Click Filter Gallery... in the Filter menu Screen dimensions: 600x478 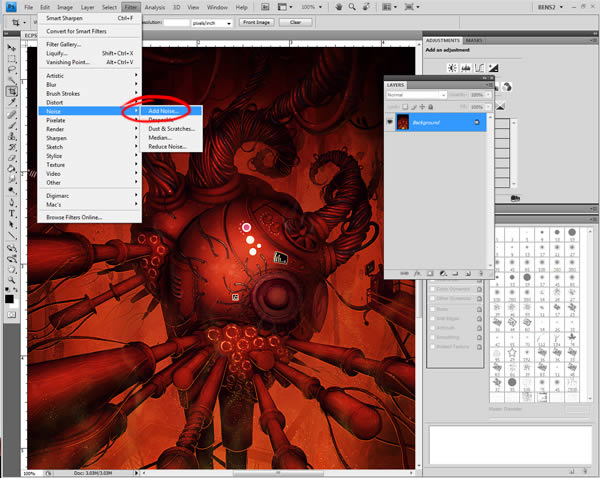pos(90,44)
